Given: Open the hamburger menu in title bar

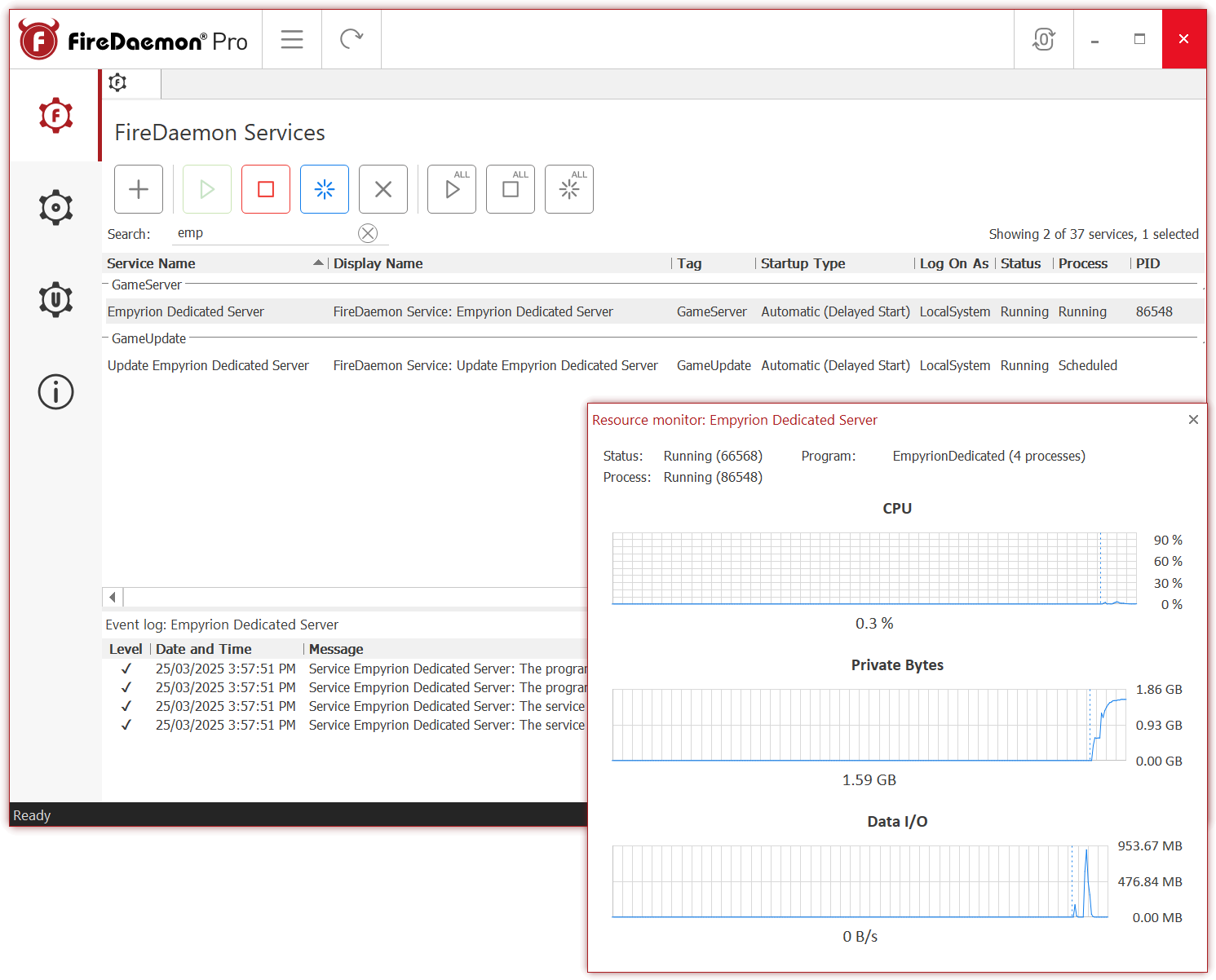Looking at the screenshot, I should pyautogui.click(x=292, y=39).
